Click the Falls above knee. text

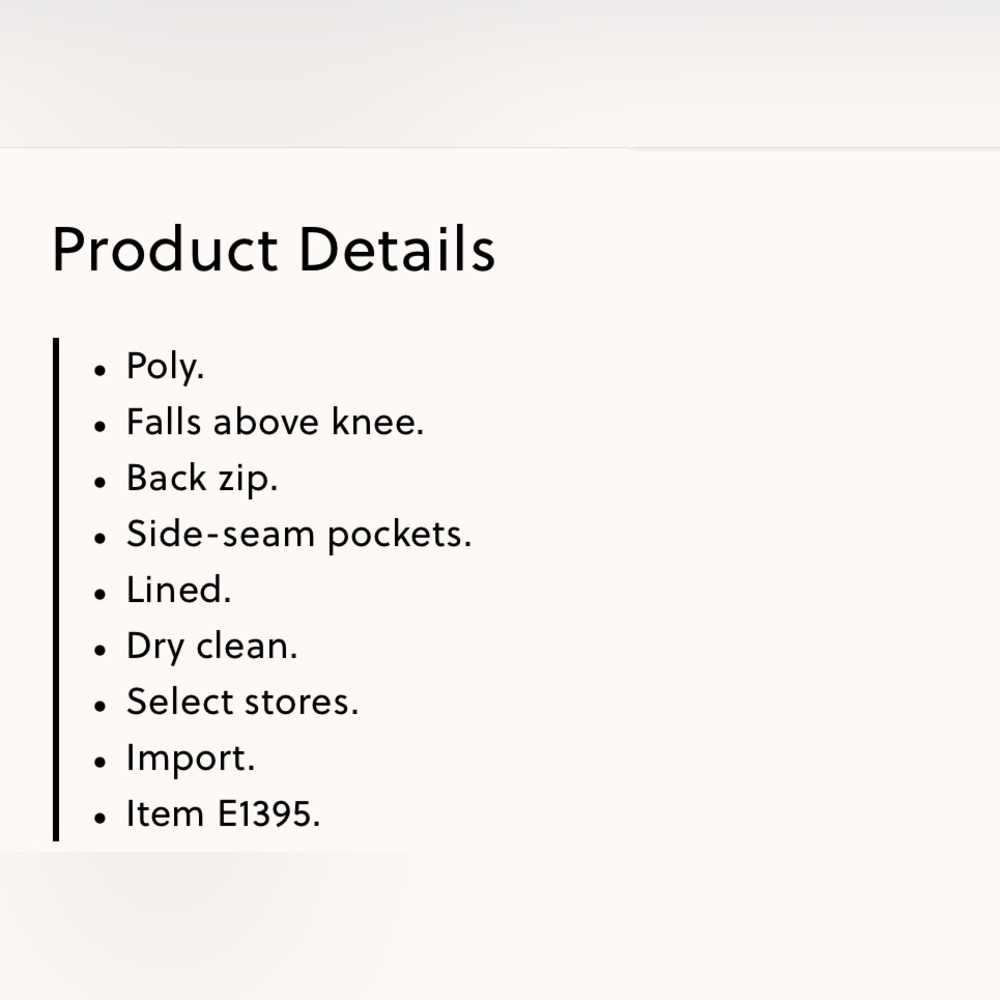click(275, 422)
